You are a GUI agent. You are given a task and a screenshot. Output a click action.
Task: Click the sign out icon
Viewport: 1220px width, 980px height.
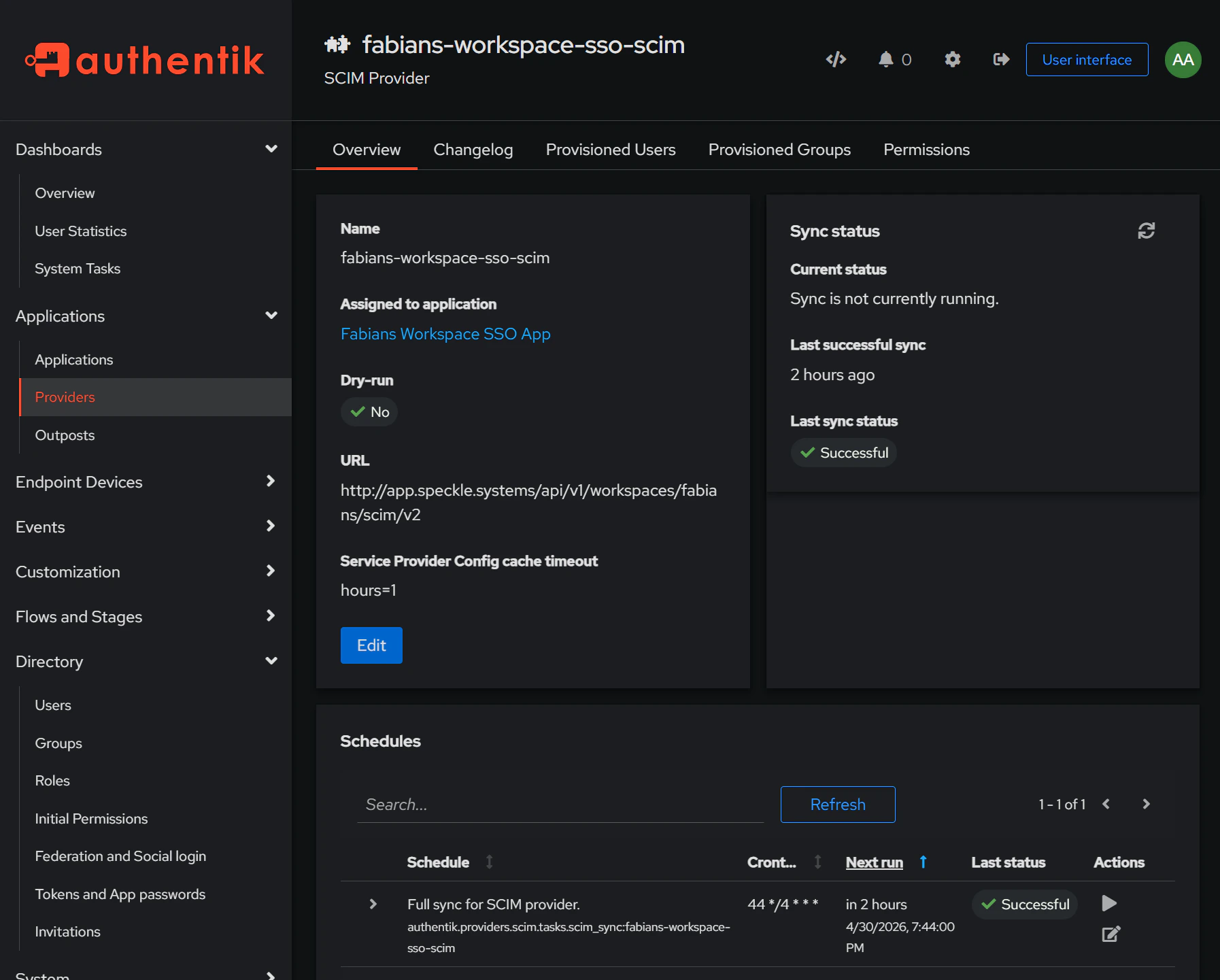[1001, 60]
